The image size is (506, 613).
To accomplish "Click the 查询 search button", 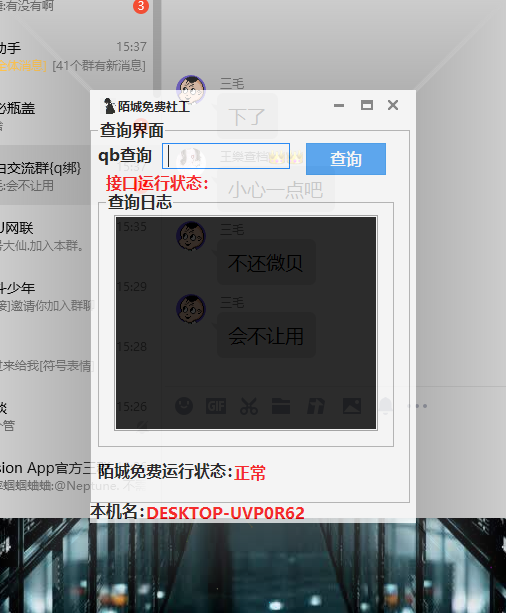I will click(x=346, y=159).
